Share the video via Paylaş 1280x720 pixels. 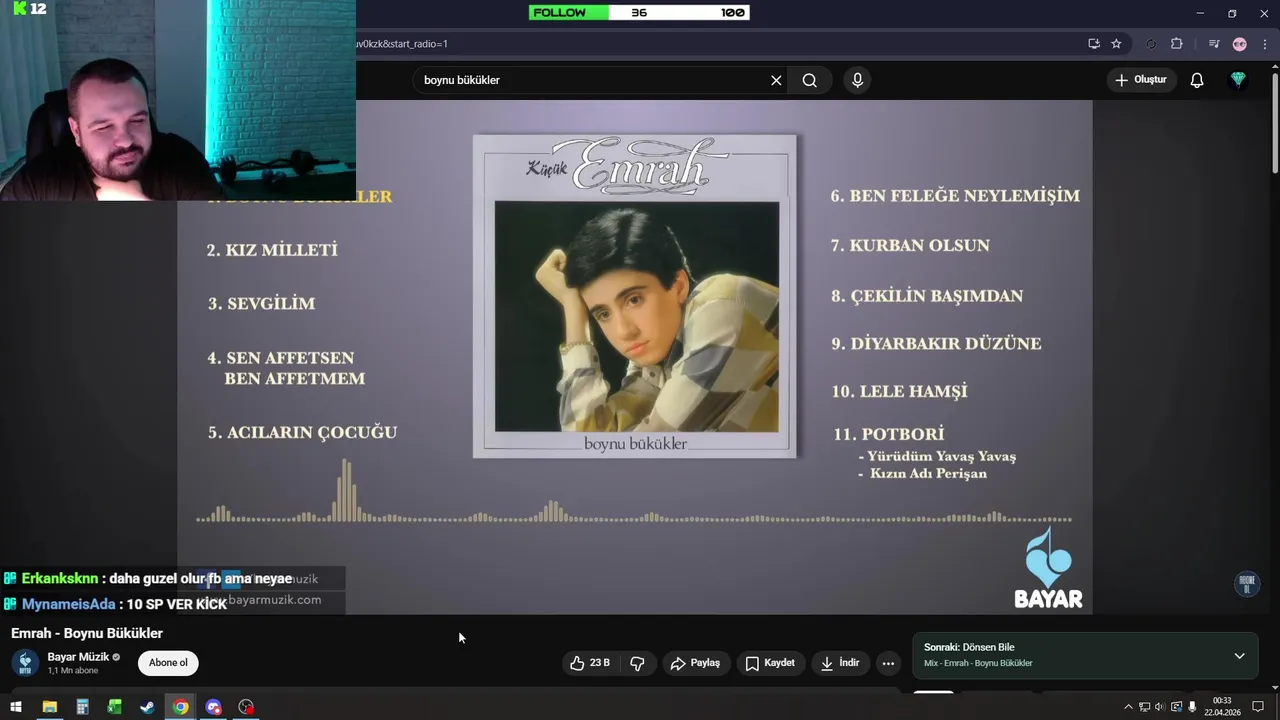click(x=695, y=663)
